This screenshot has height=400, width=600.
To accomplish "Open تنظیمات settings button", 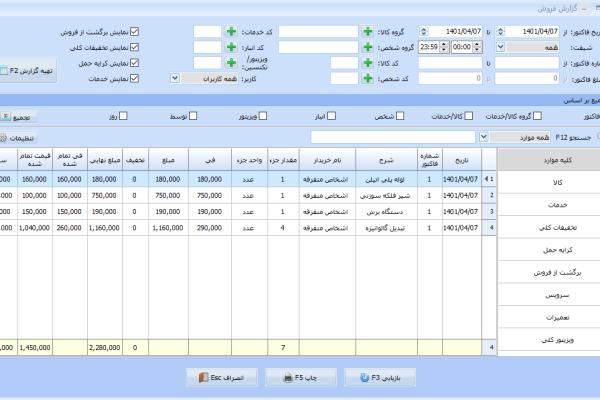I will point(18,138).
